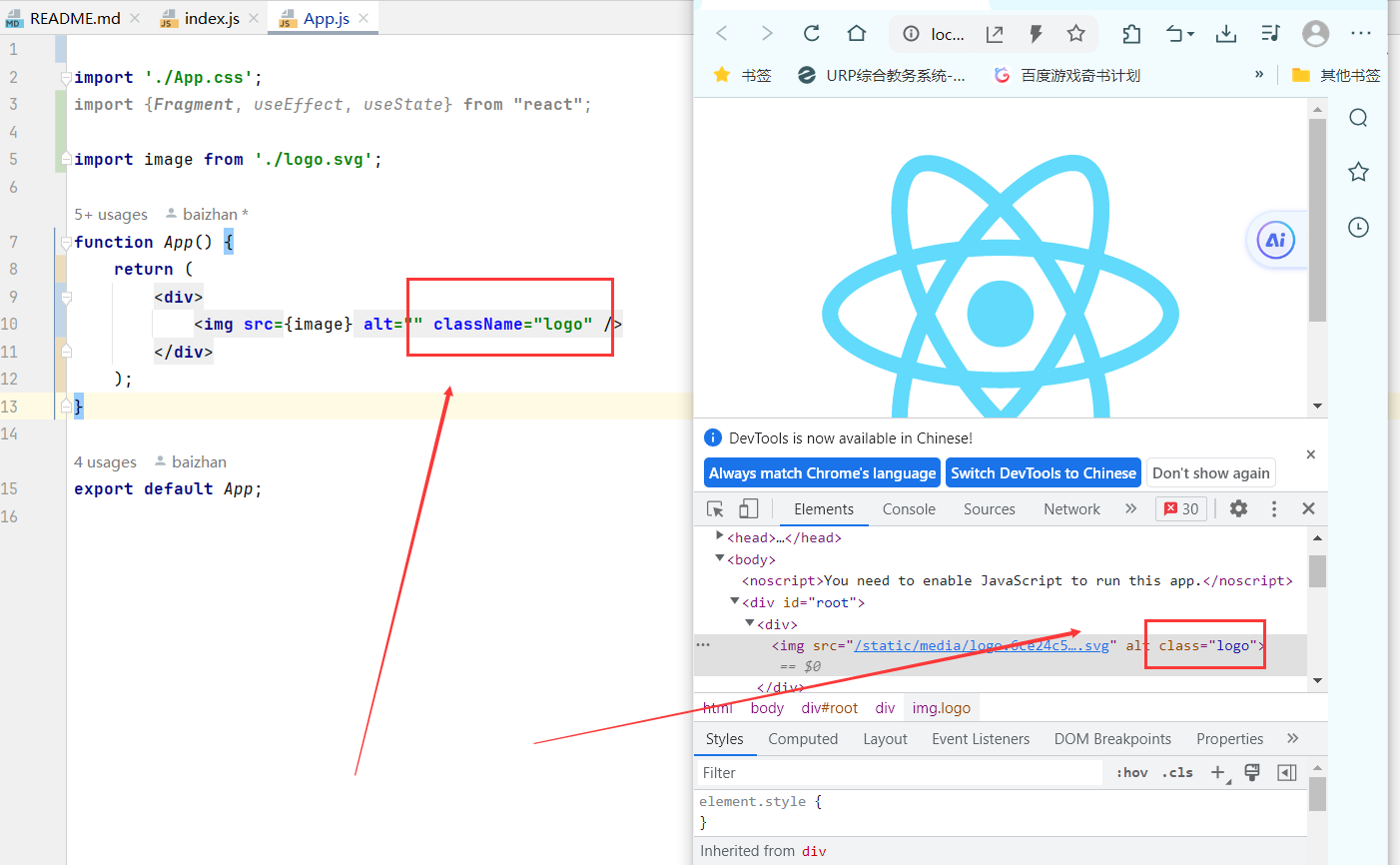
Task: Show more DevTools panel tabs
Action: 1130,508
